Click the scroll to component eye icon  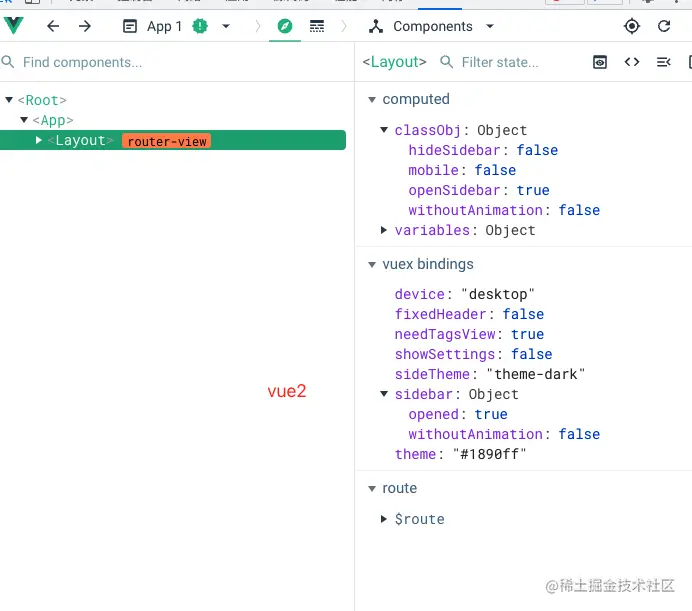tap(600, 62)
